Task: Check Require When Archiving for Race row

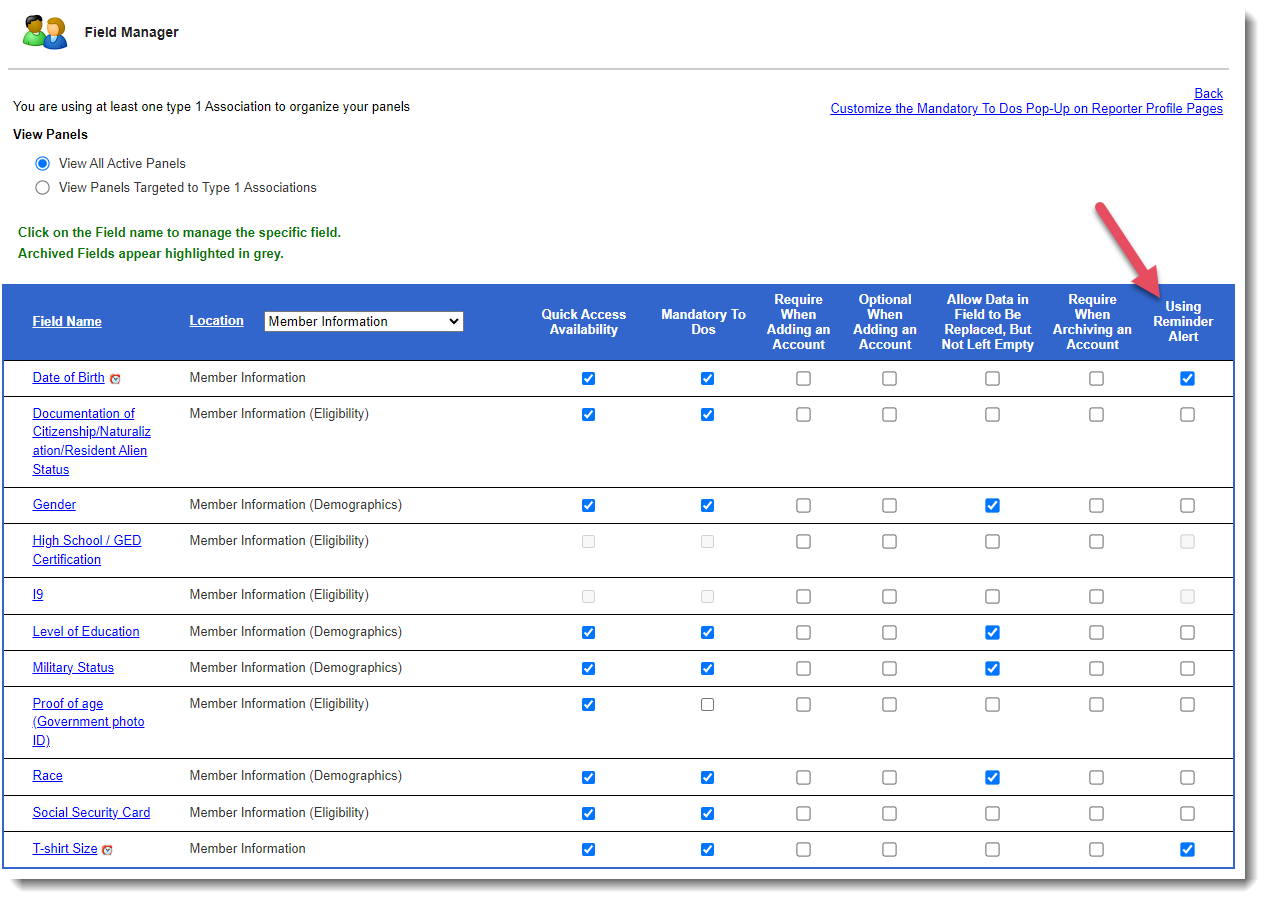Action: (x=1096, y=778)
